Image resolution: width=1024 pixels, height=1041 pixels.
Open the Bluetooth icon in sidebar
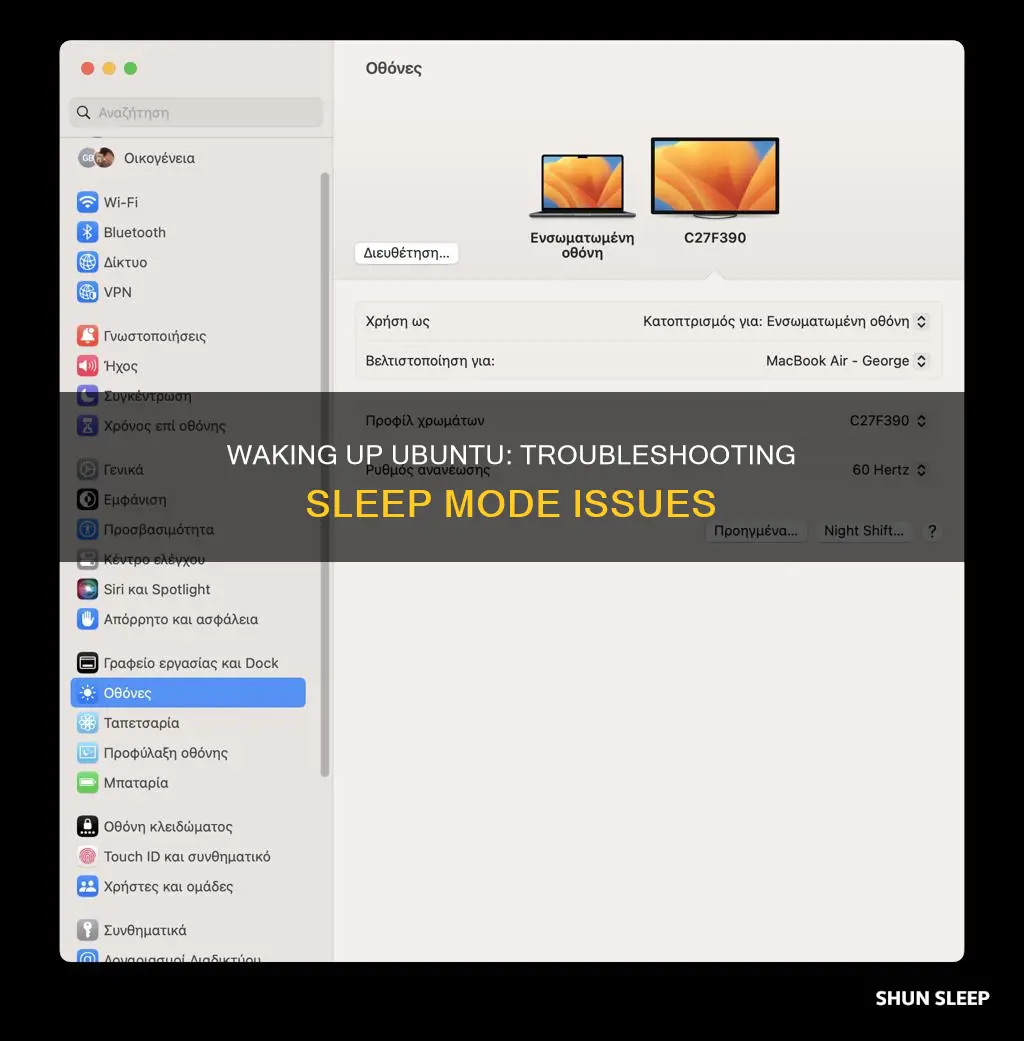point(87,232)
